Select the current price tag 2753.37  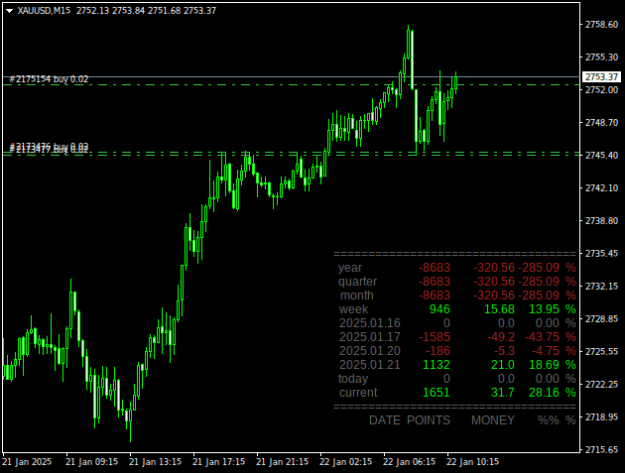coord(601,77)
